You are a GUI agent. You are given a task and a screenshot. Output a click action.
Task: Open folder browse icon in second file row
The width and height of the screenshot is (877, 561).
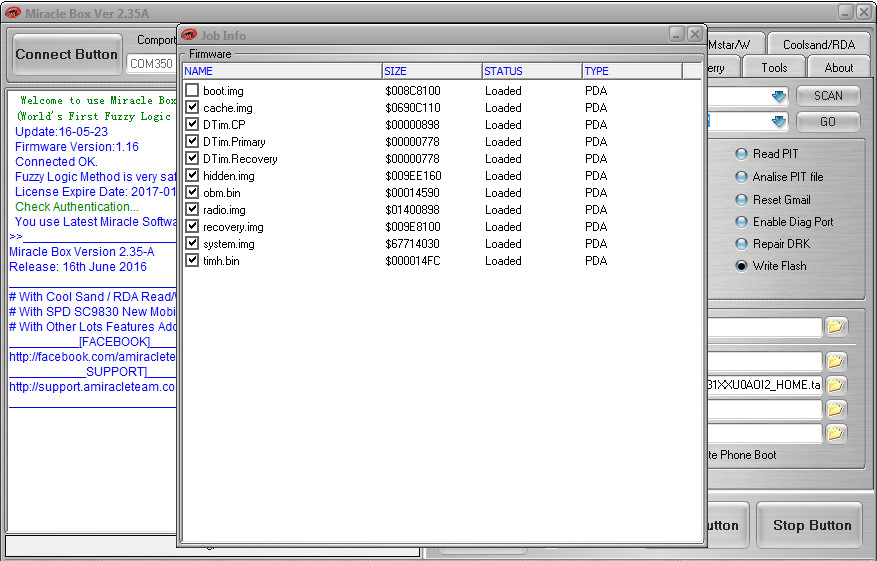tap(836, 362)
